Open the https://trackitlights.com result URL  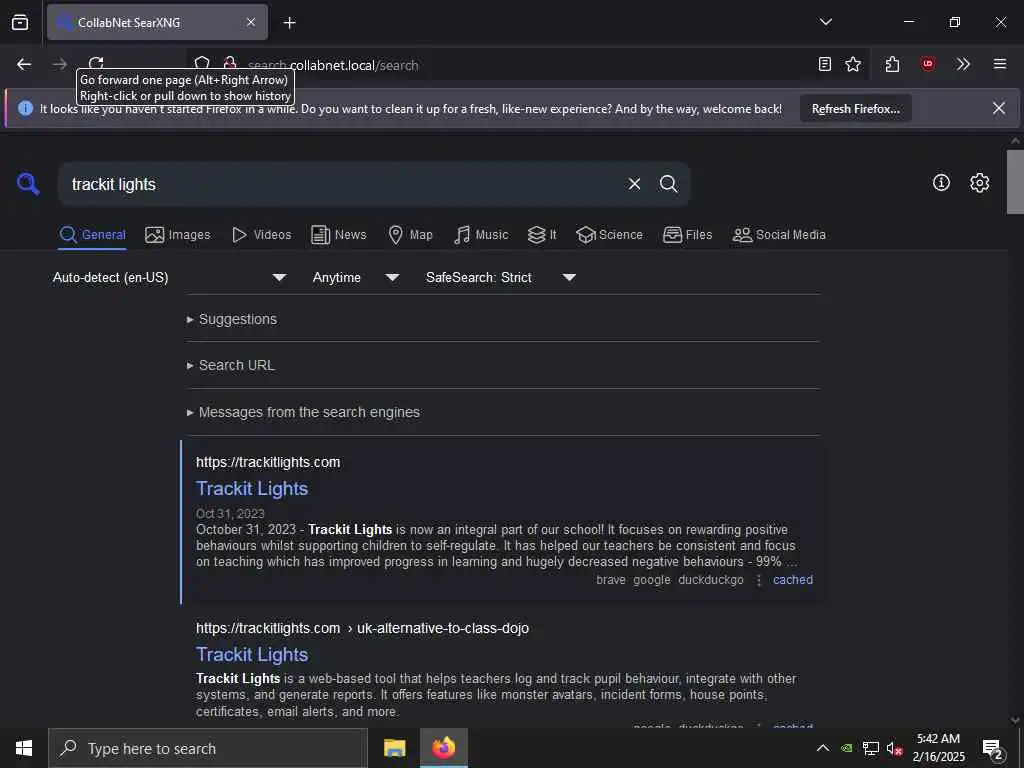click(268, 462)
